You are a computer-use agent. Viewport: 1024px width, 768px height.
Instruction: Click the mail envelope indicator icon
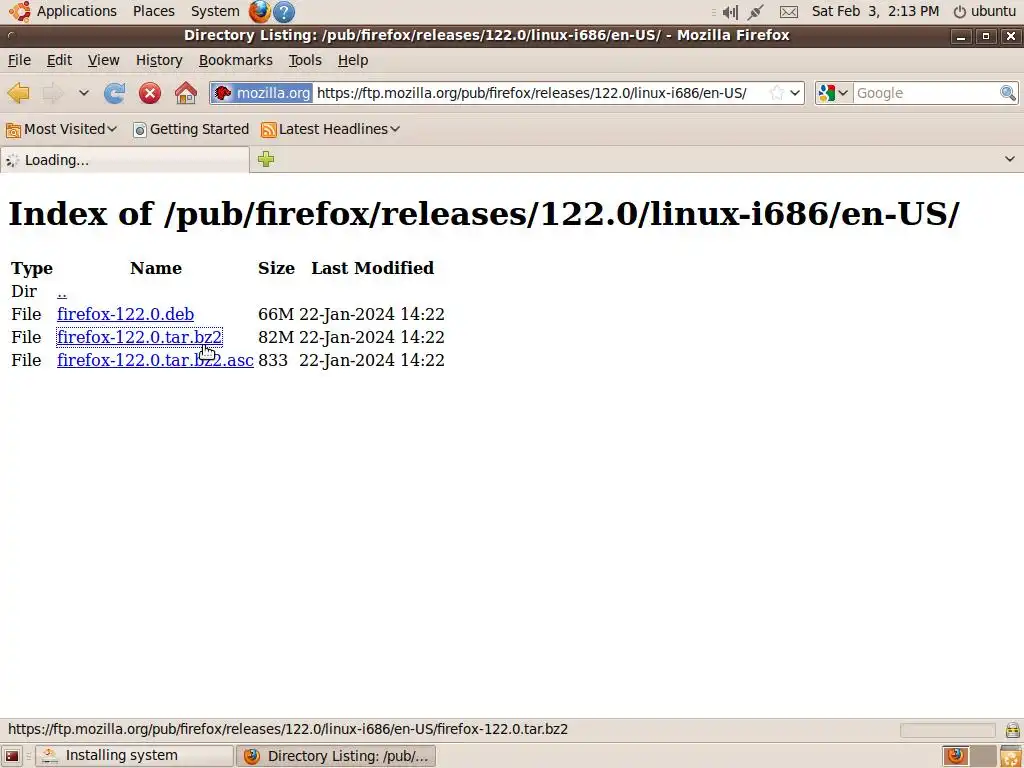click(789, 12)
